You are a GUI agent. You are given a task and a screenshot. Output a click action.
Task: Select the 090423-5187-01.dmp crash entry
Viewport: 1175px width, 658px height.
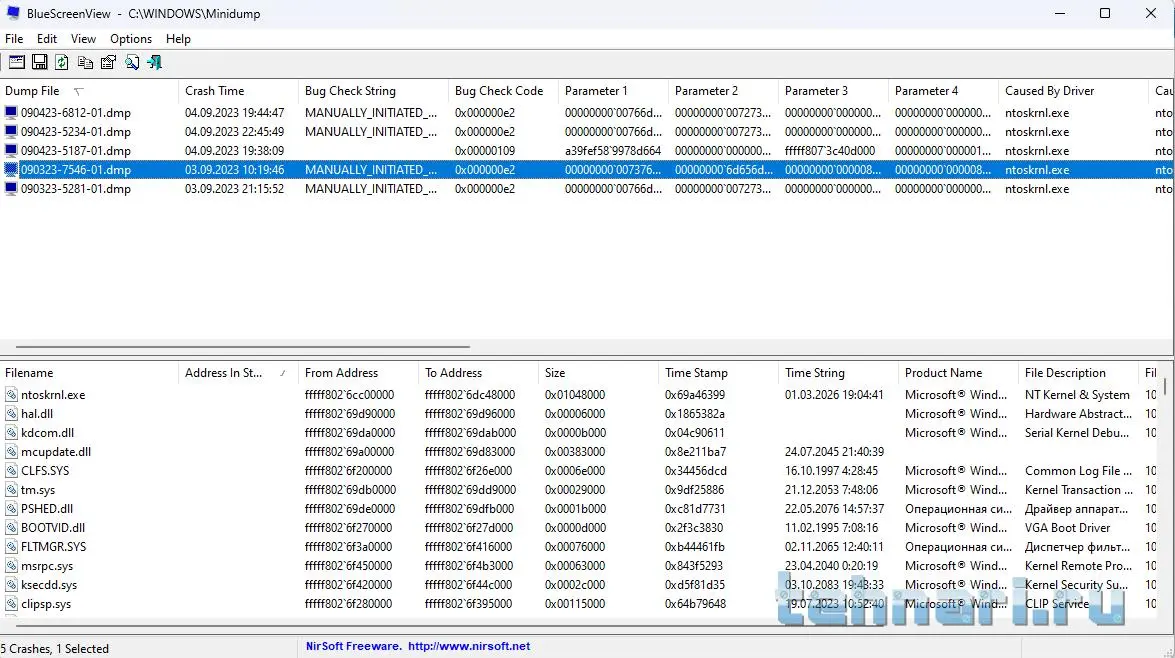[x=76, y=151]
